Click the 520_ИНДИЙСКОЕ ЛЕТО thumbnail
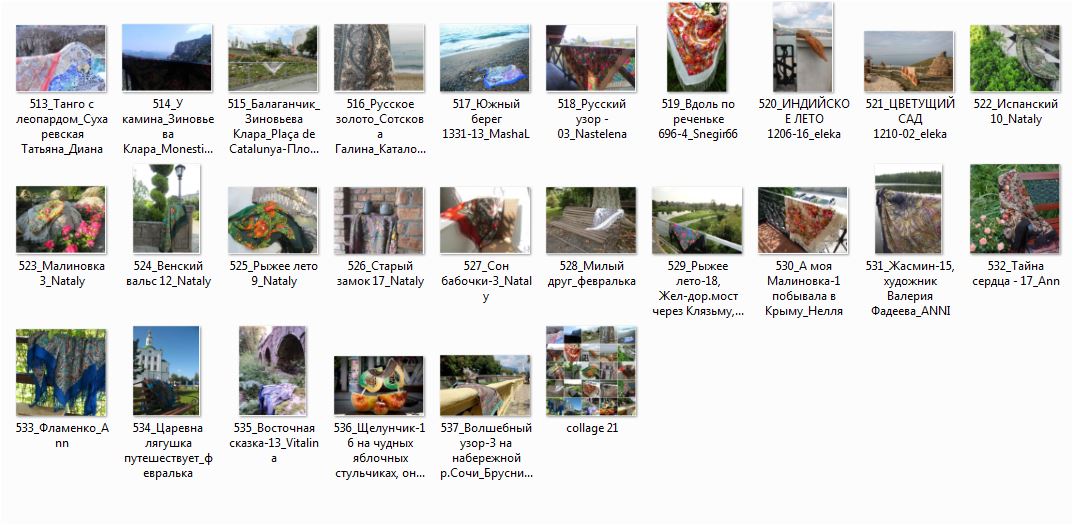The image size is (1073, 525). [803, 47]
